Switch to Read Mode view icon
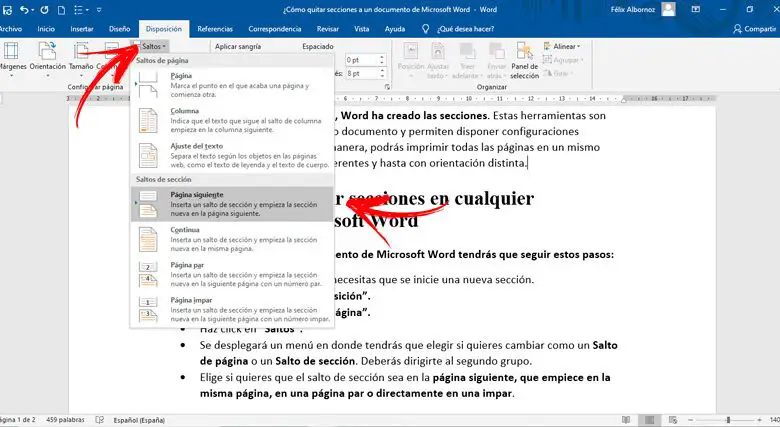 (x=626, y=420)
